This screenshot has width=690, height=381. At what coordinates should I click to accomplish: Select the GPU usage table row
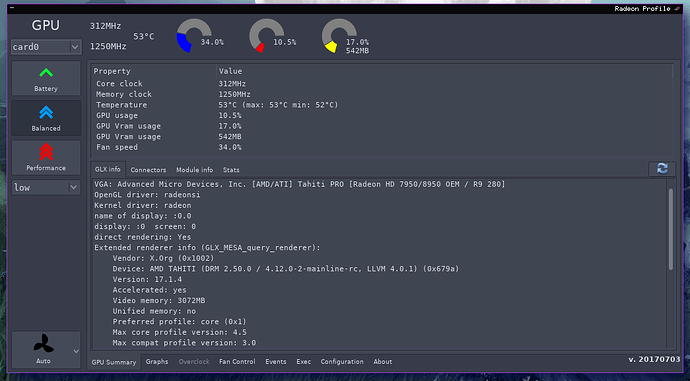382,115
